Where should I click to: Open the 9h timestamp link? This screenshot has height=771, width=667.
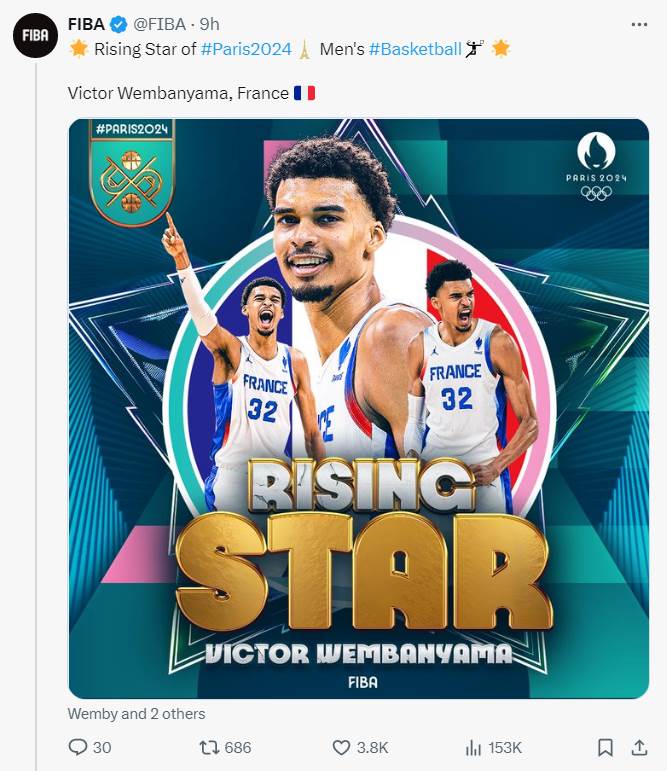[209, 24]
